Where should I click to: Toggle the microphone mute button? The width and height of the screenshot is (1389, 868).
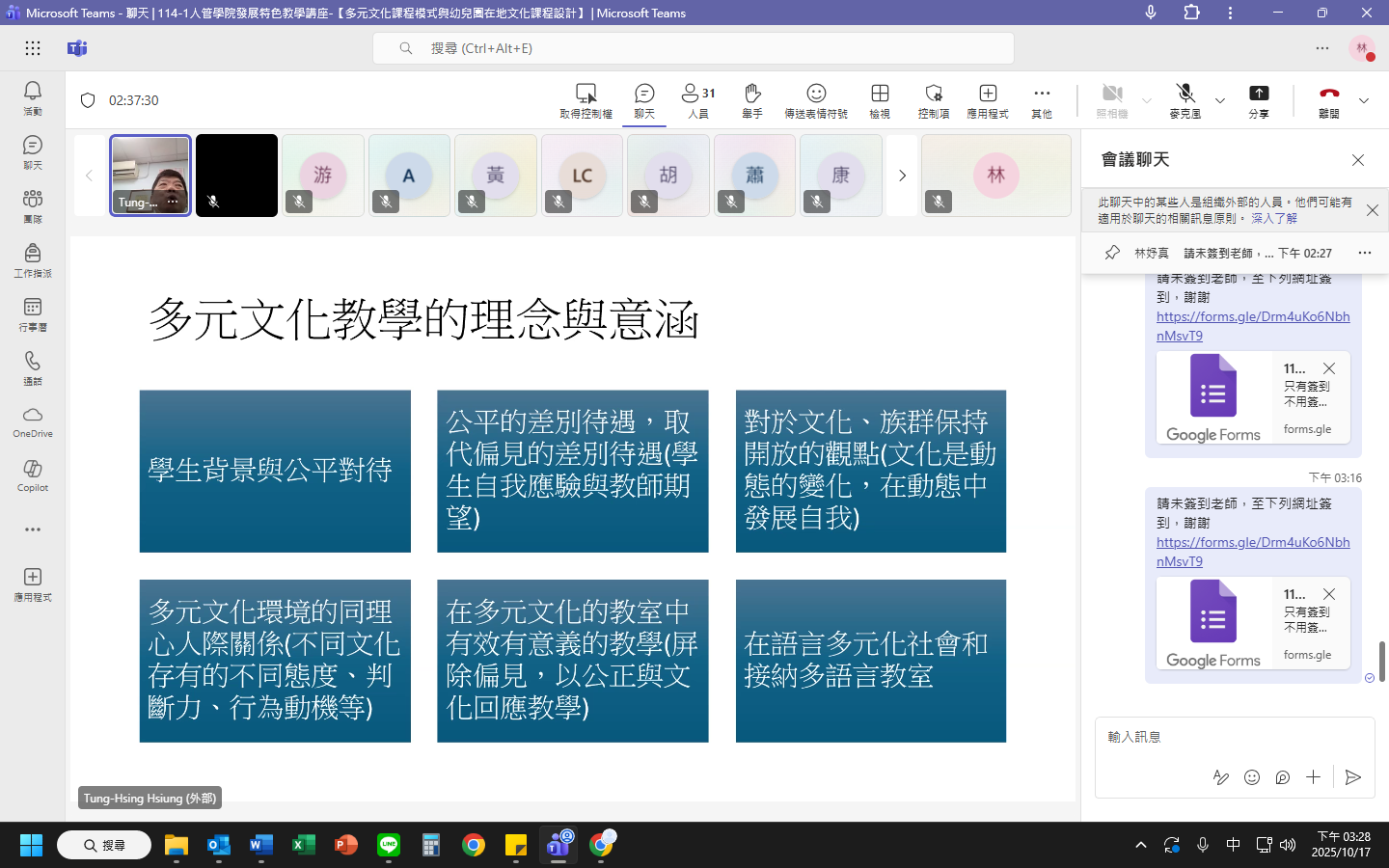(x=1185, y=99)
